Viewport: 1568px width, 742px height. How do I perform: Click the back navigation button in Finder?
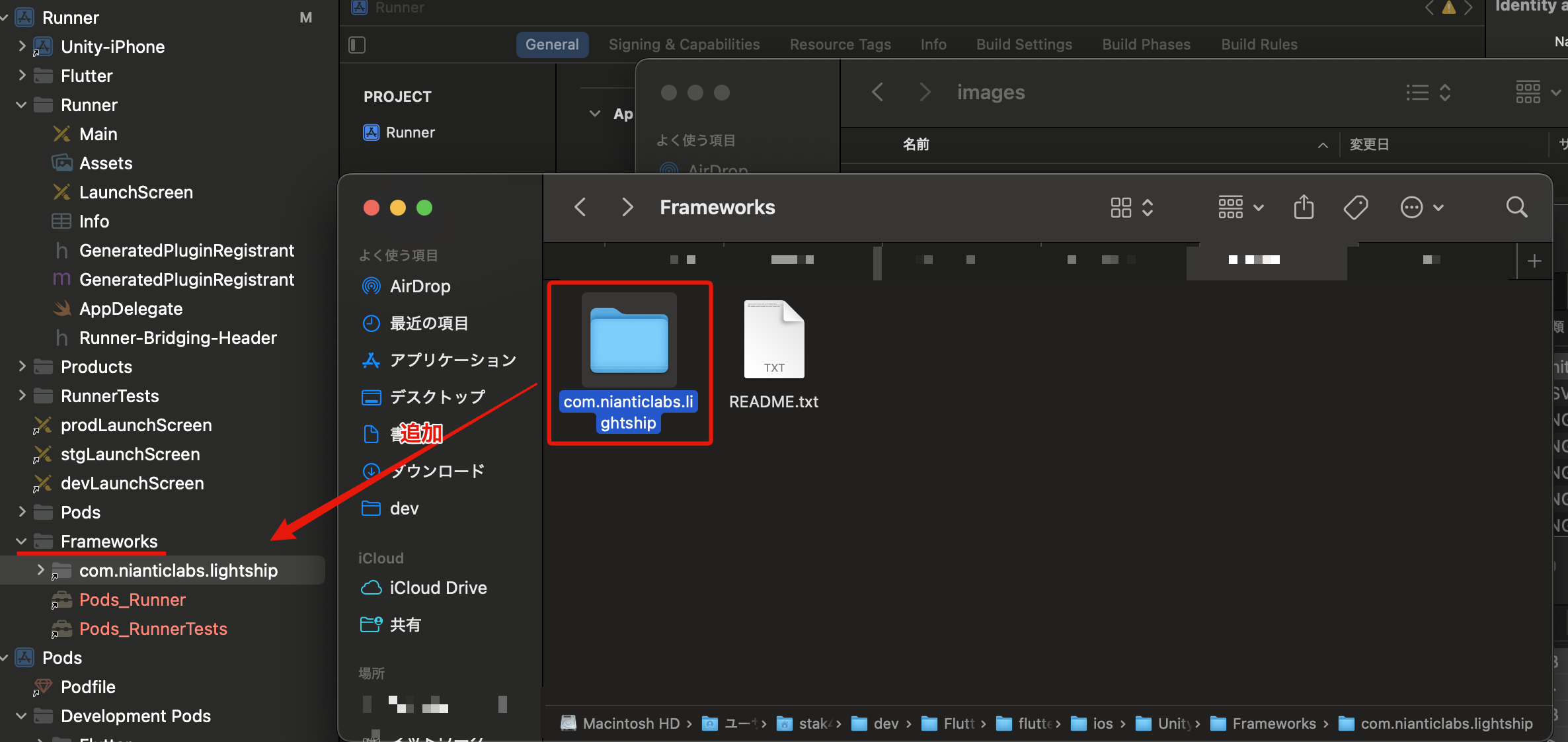click(x=580, y=207)
